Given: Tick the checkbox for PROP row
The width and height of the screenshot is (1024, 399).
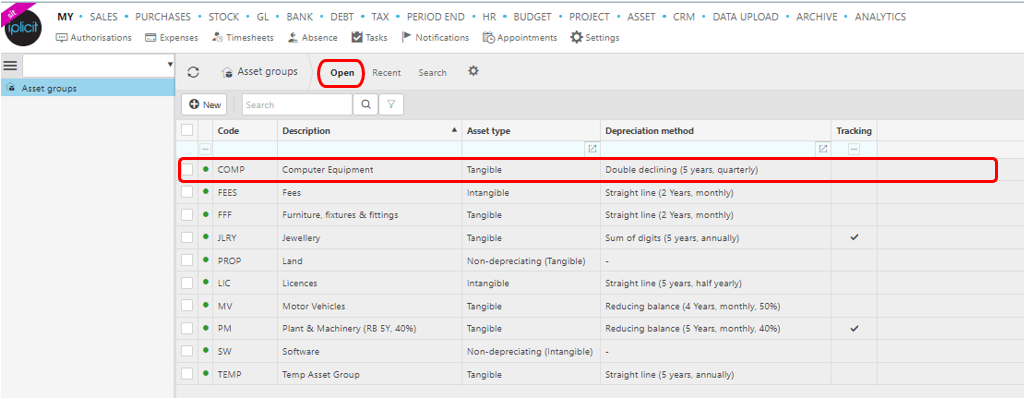Looking at the screenshot, I should [187, 261].
